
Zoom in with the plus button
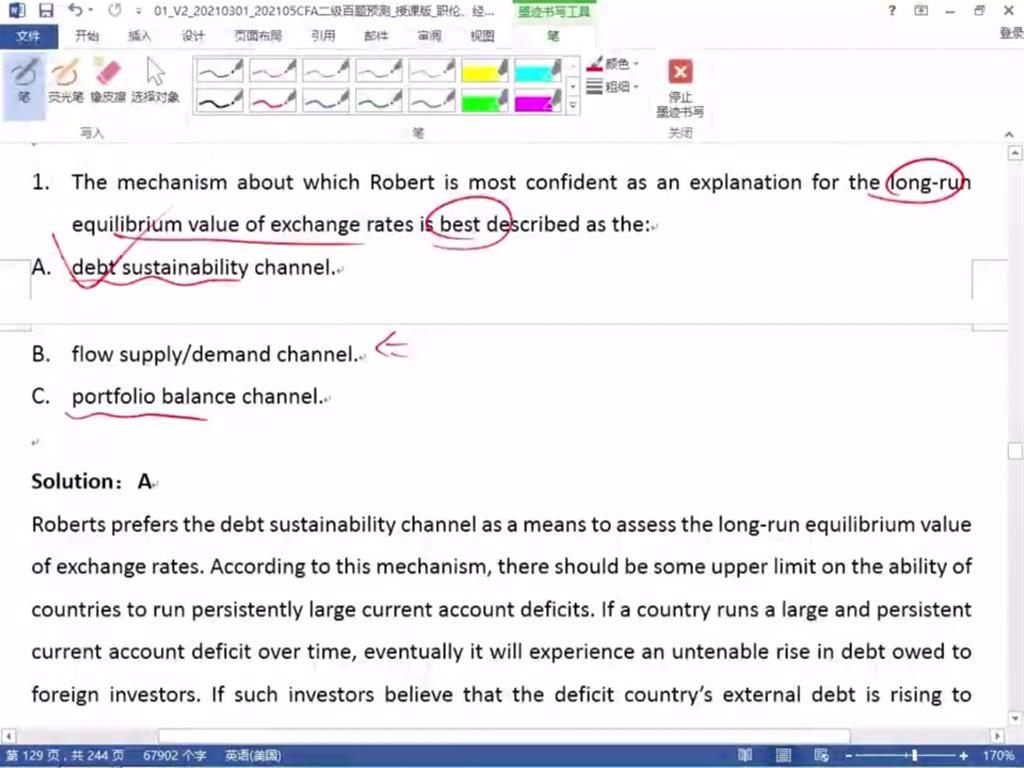(963, 756)
